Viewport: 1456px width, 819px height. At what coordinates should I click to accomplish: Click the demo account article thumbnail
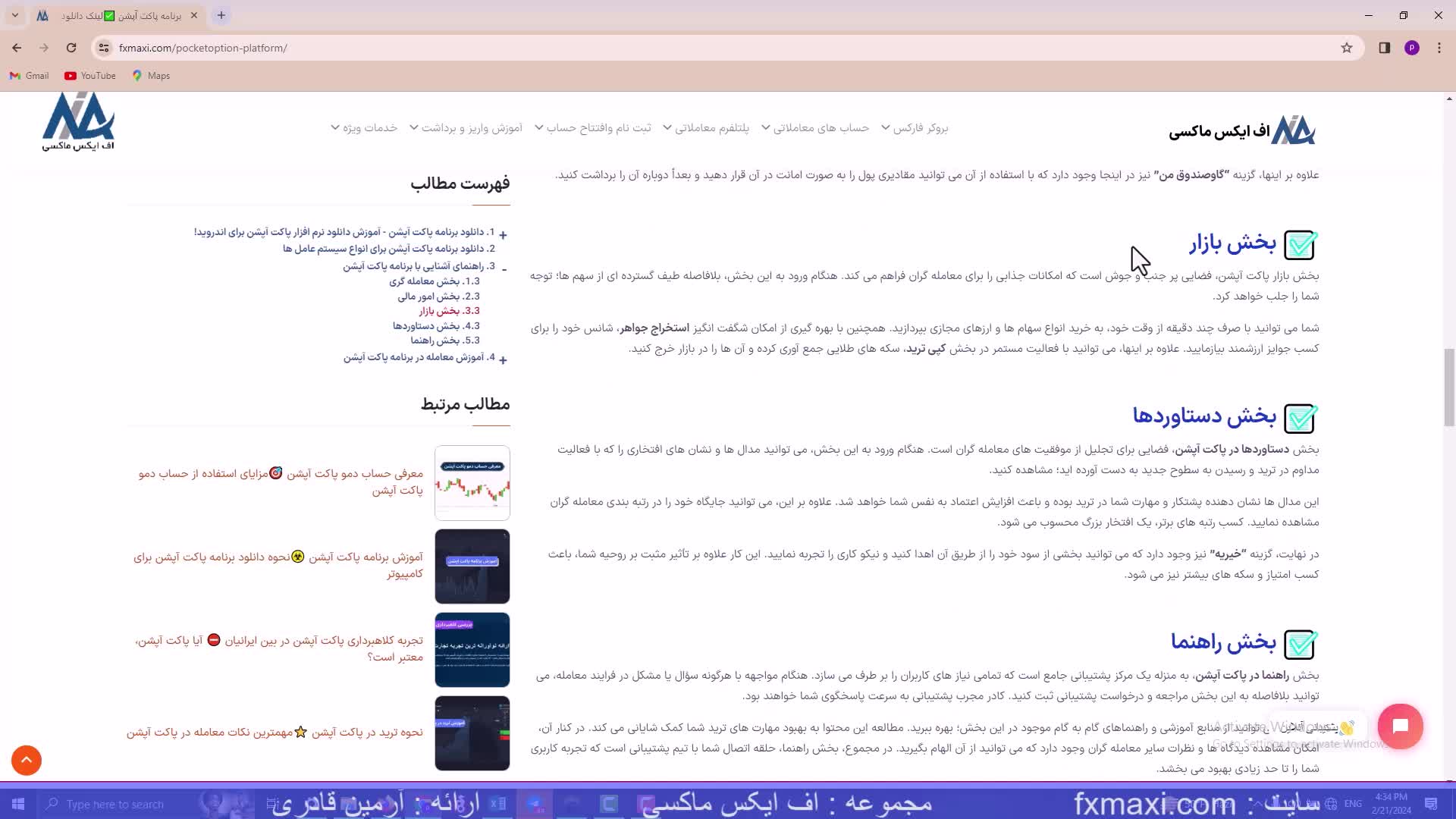tap(472, 482)
